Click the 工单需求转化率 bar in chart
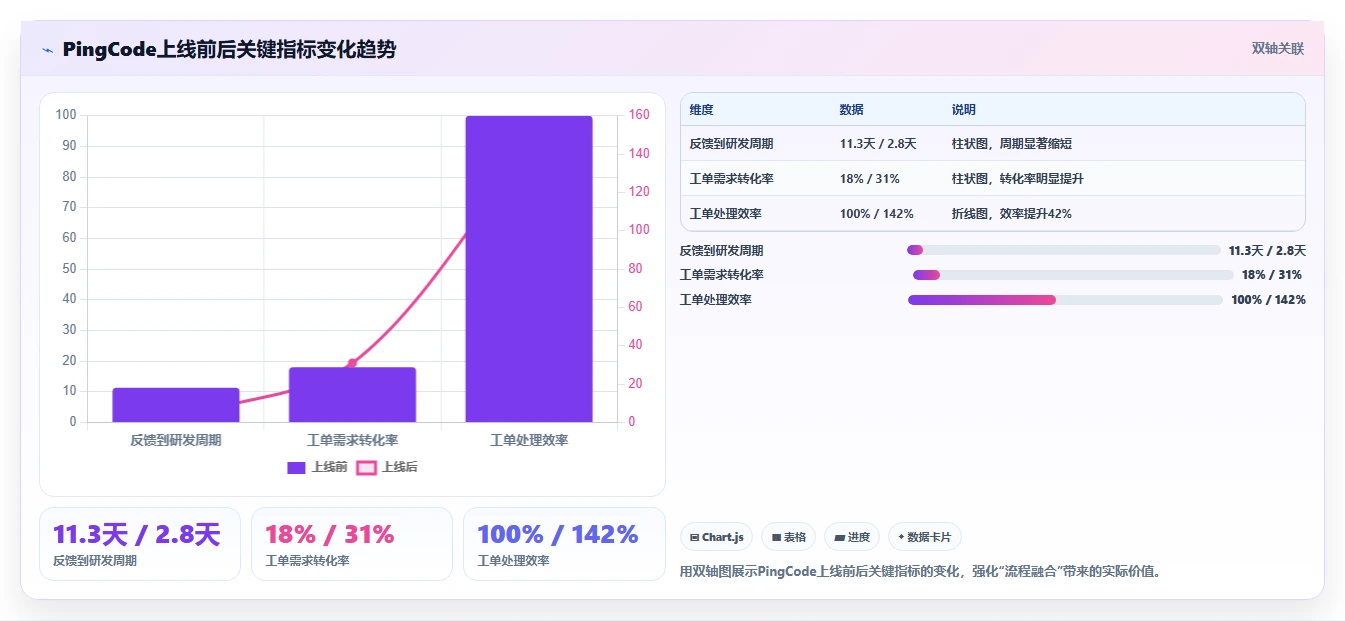This screenshot has width=1345, height=621. point(352,395)
